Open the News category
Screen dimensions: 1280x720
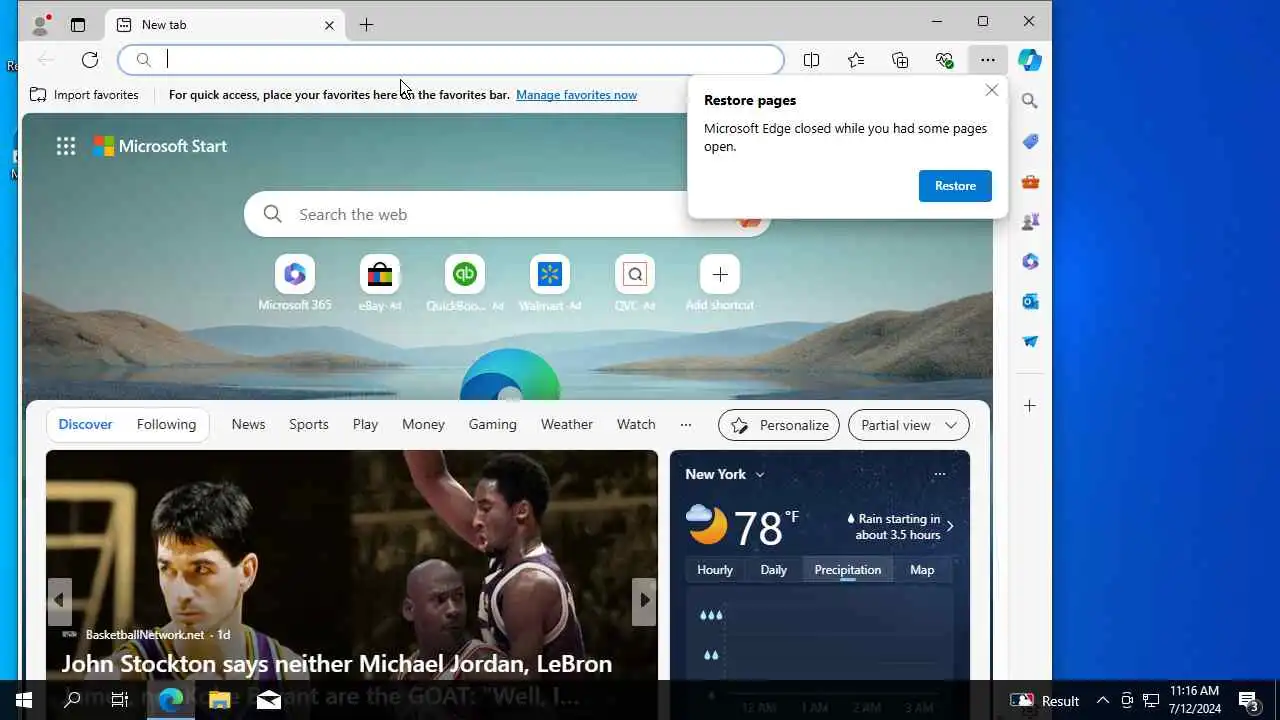[x=248, y=424]
